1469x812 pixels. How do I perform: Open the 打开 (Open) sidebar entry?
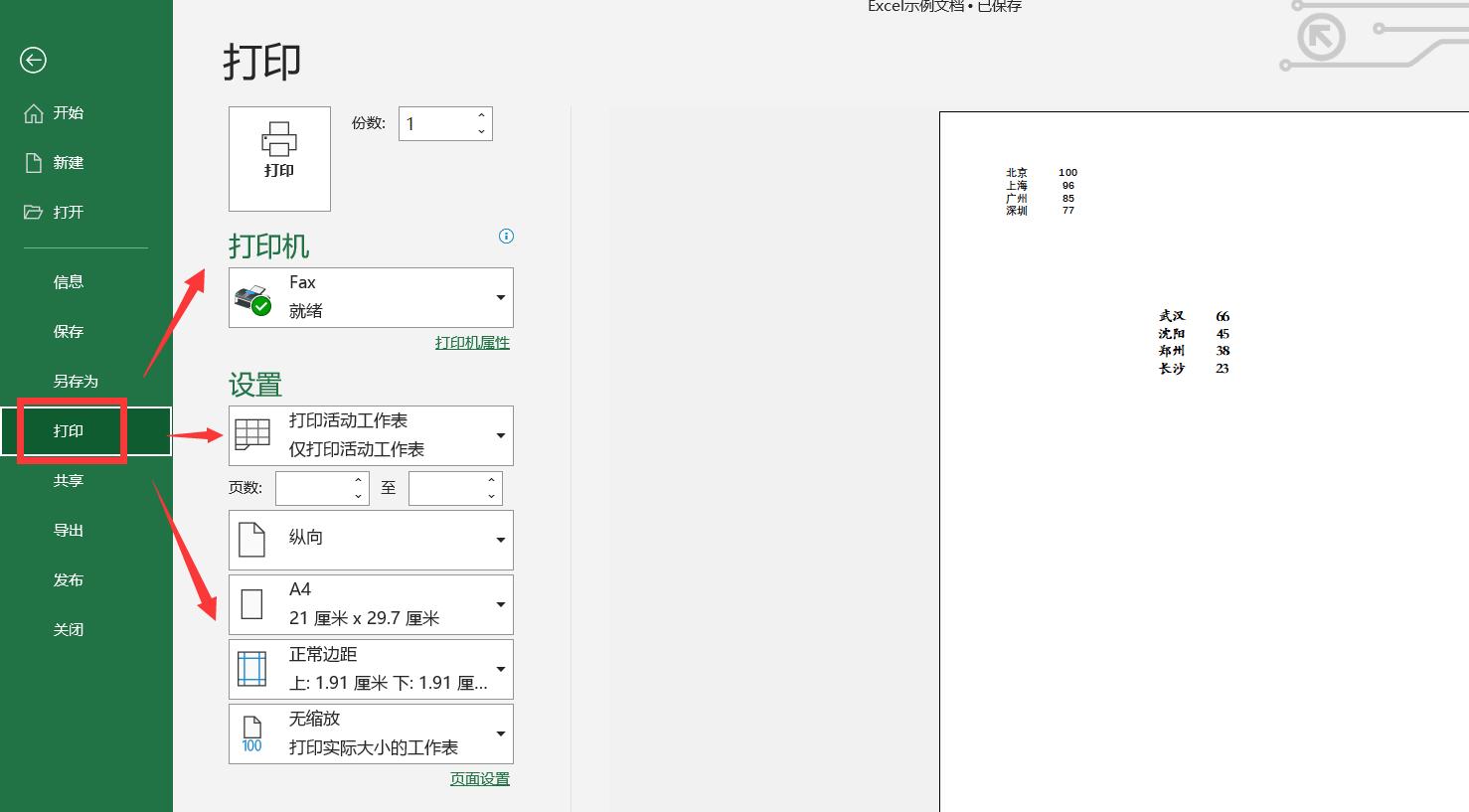point(34,212)
